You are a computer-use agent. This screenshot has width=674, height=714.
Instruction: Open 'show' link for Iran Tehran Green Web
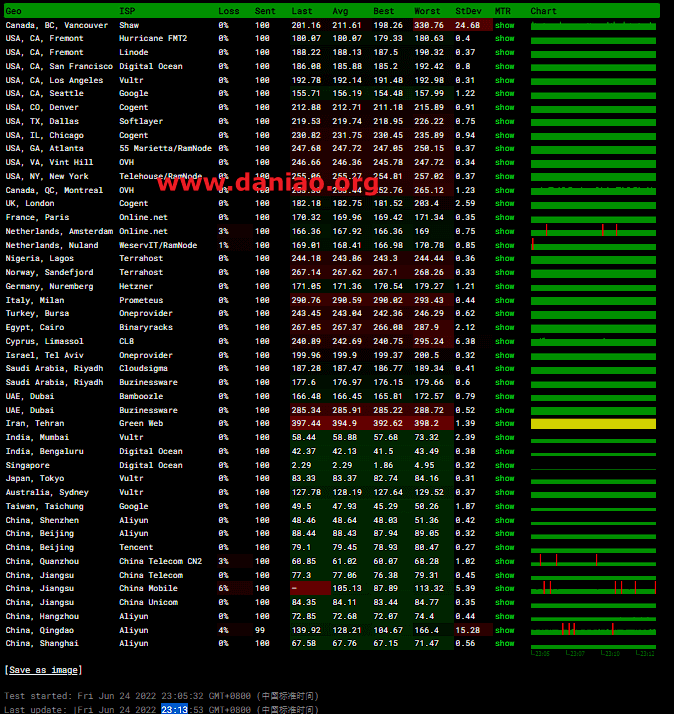505,423
